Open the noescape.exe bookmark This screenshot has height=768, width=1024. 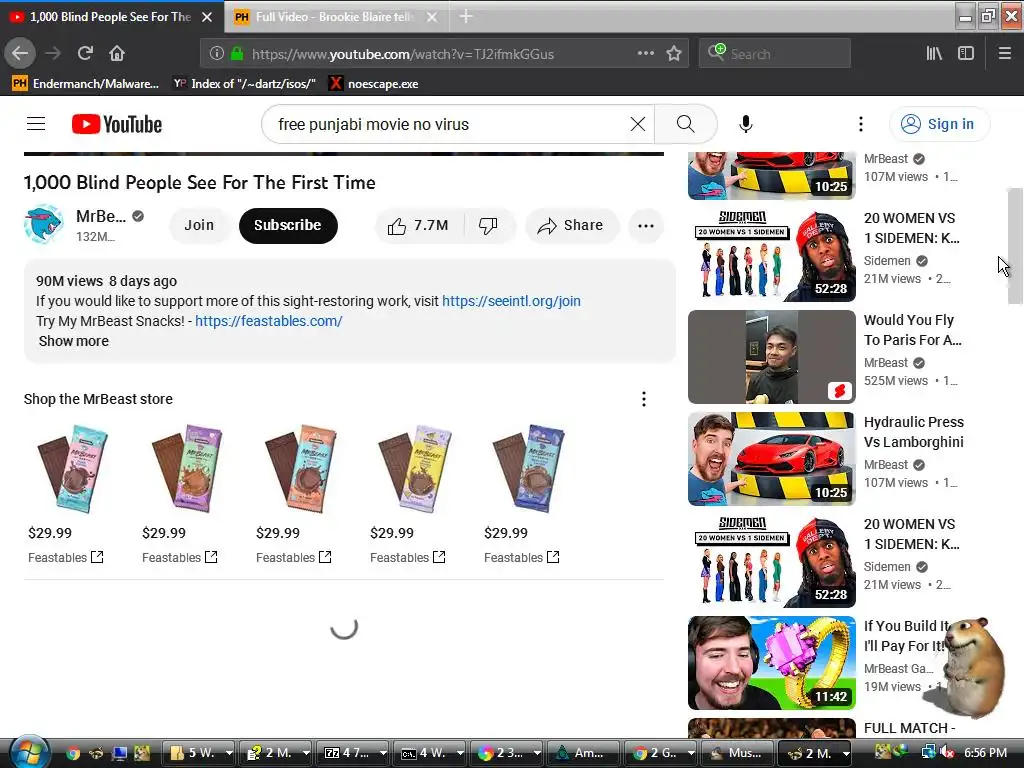373,84
